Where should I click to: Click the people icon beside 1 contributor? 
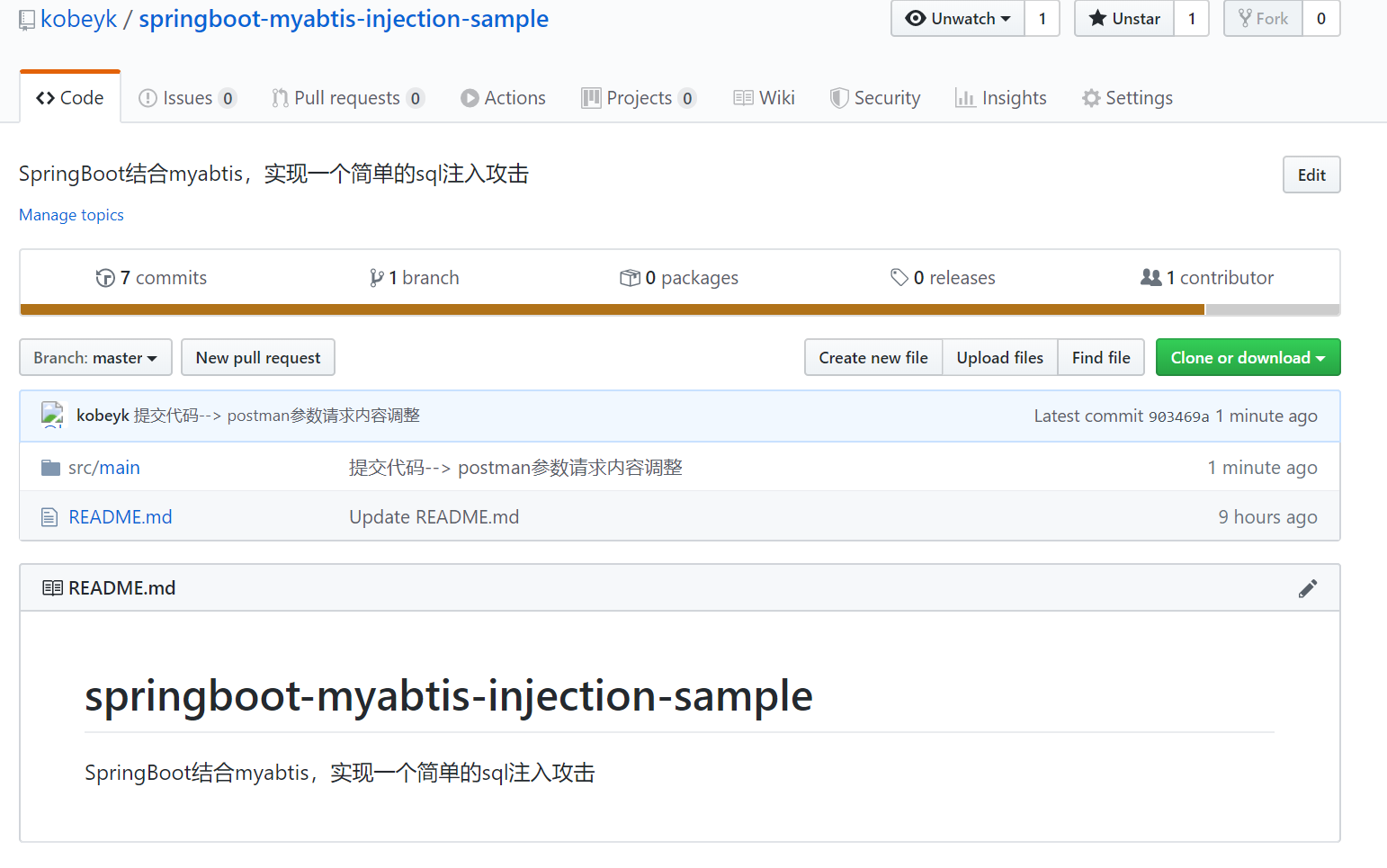(1152, 277)
